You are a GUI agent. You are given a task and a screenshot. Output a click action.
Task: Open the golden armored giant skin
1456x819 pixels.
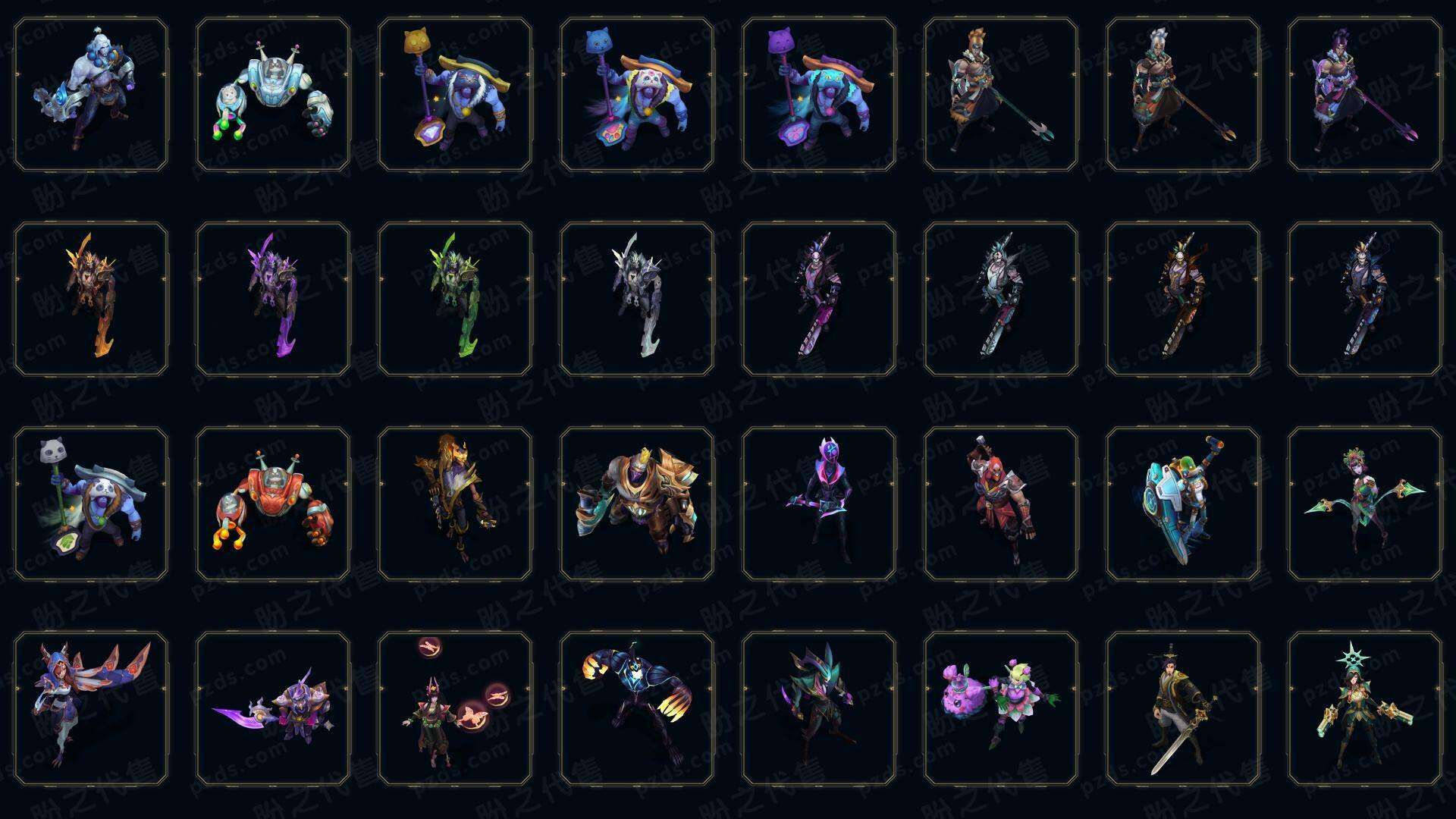tap(637, 504)
